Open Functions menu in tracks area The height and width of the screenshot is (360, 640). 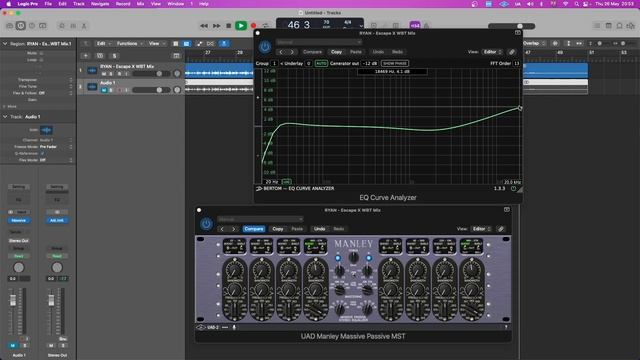click(129, 43)
